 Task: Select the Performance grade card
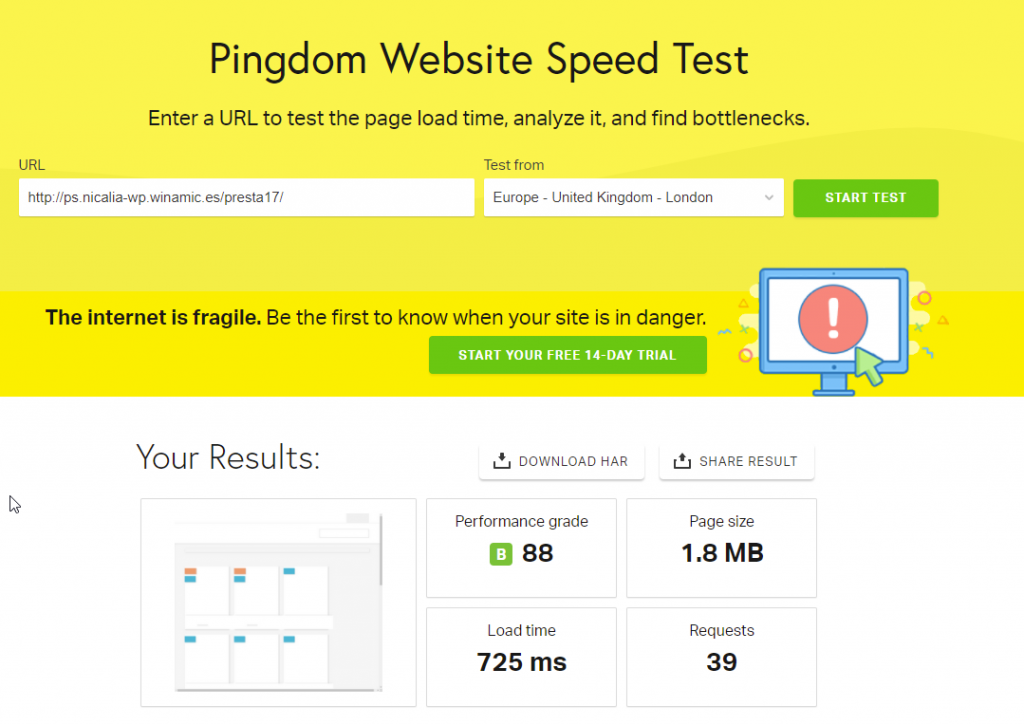coord(521,548)
